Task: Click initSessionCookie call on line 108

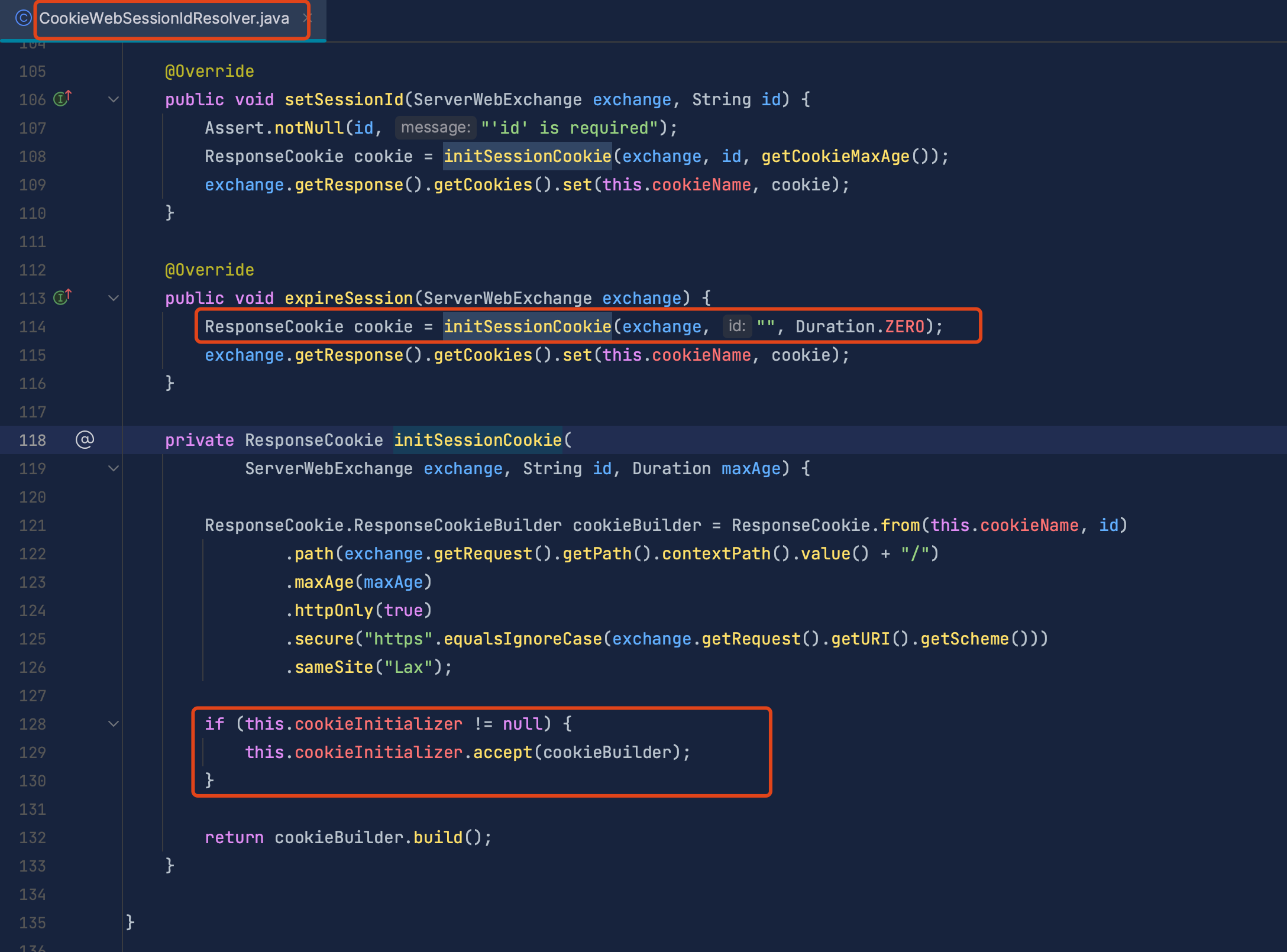Action: 528,156
